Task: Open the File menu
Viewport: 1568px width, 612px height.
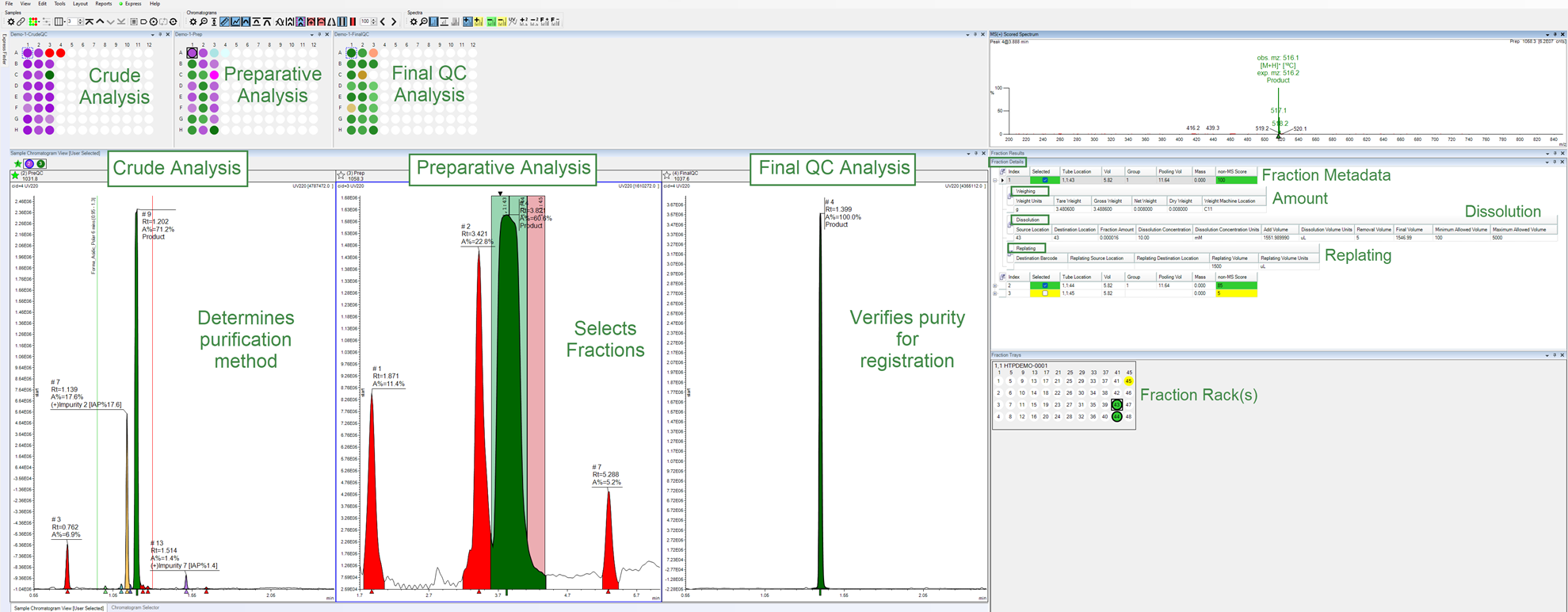Action: (x=9, y=4)
